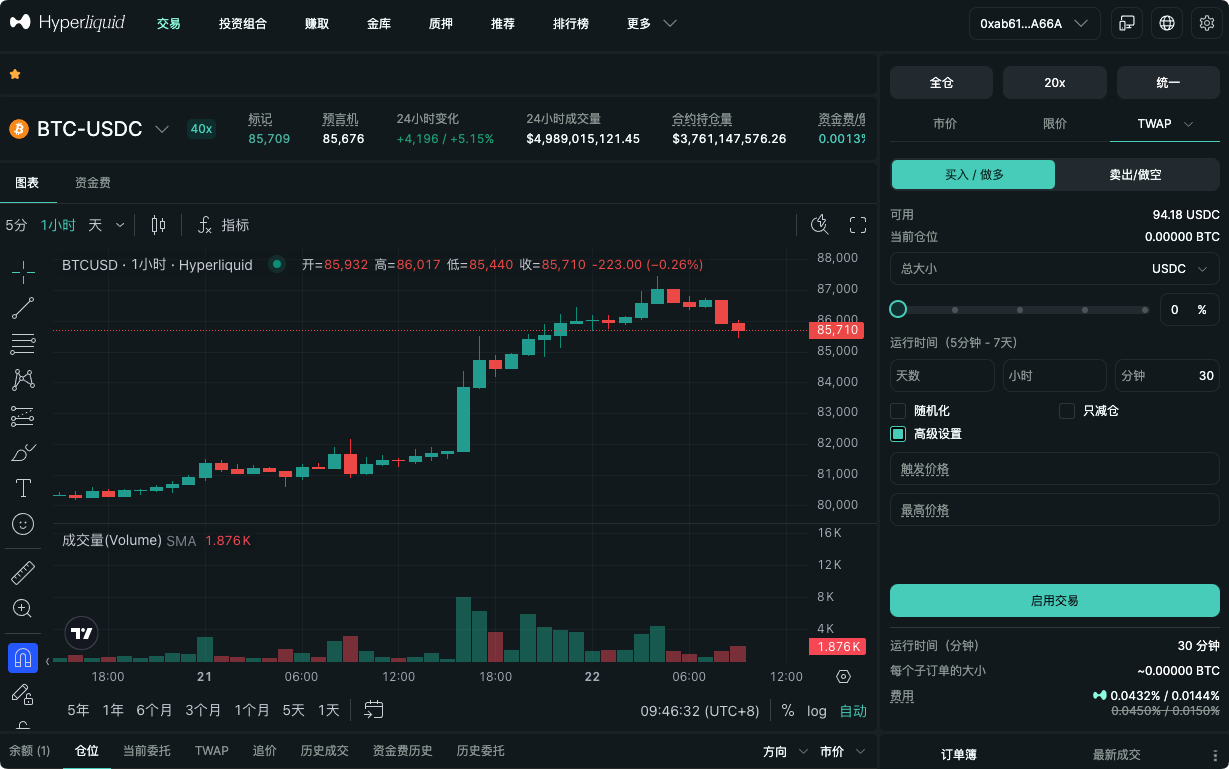
Task: Open the wallet address 0xab61...A66A dropdown
Action: [1034, 23]
